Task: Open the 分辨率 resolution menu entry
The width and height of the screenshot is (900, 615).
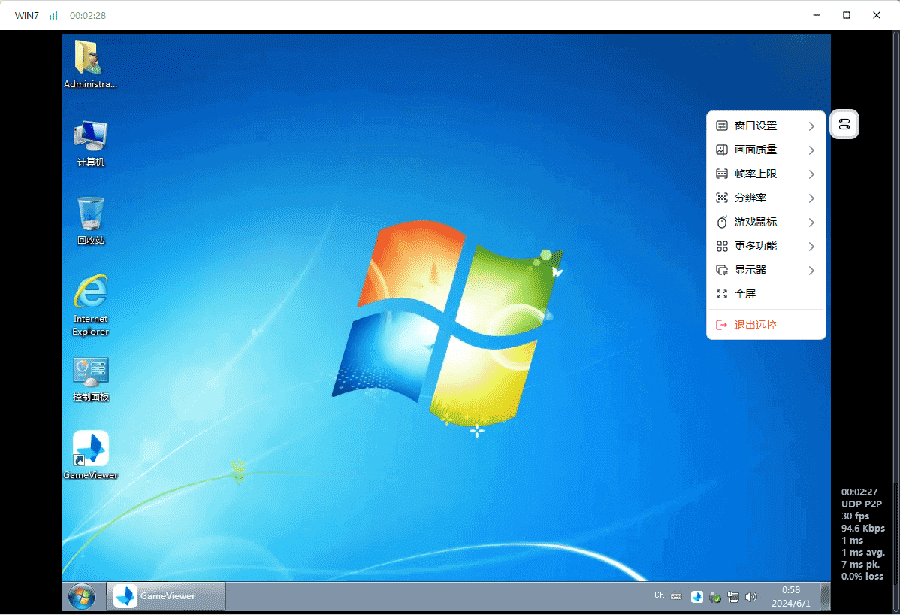Action: [x=766, y=198]
